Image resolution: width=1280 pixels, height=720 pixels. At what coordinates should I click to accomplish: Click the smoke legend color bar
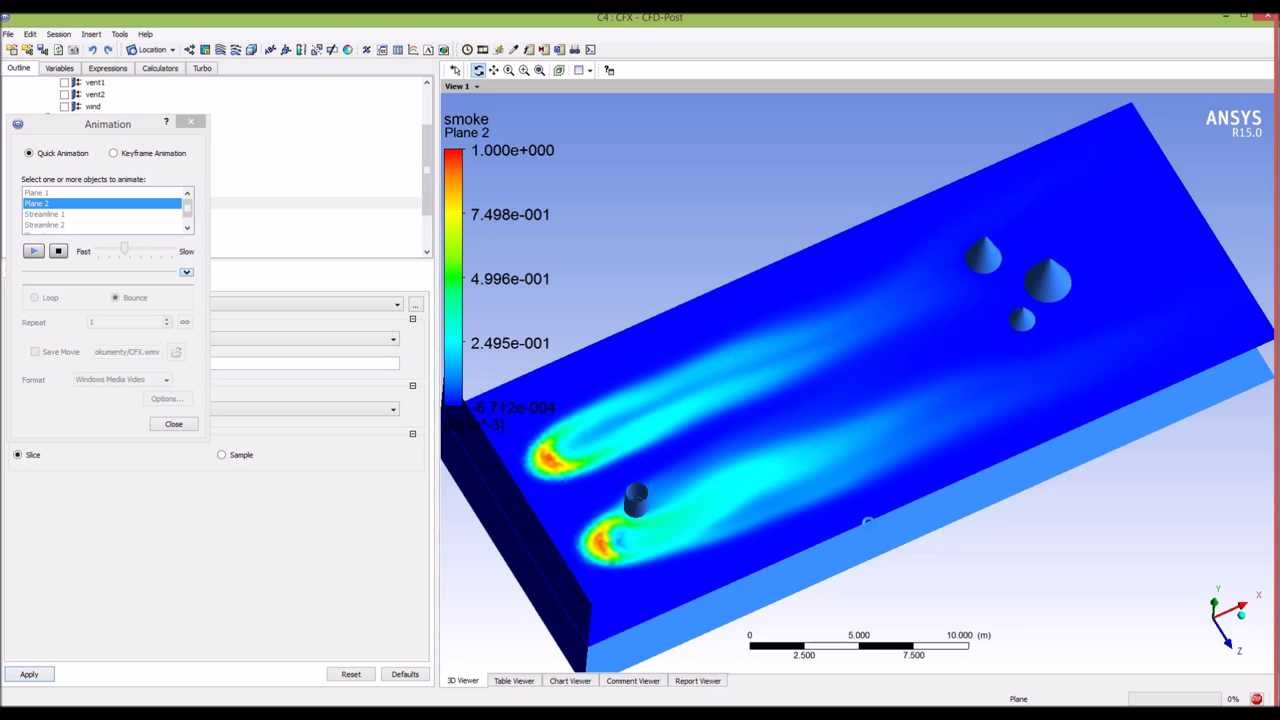453,275
